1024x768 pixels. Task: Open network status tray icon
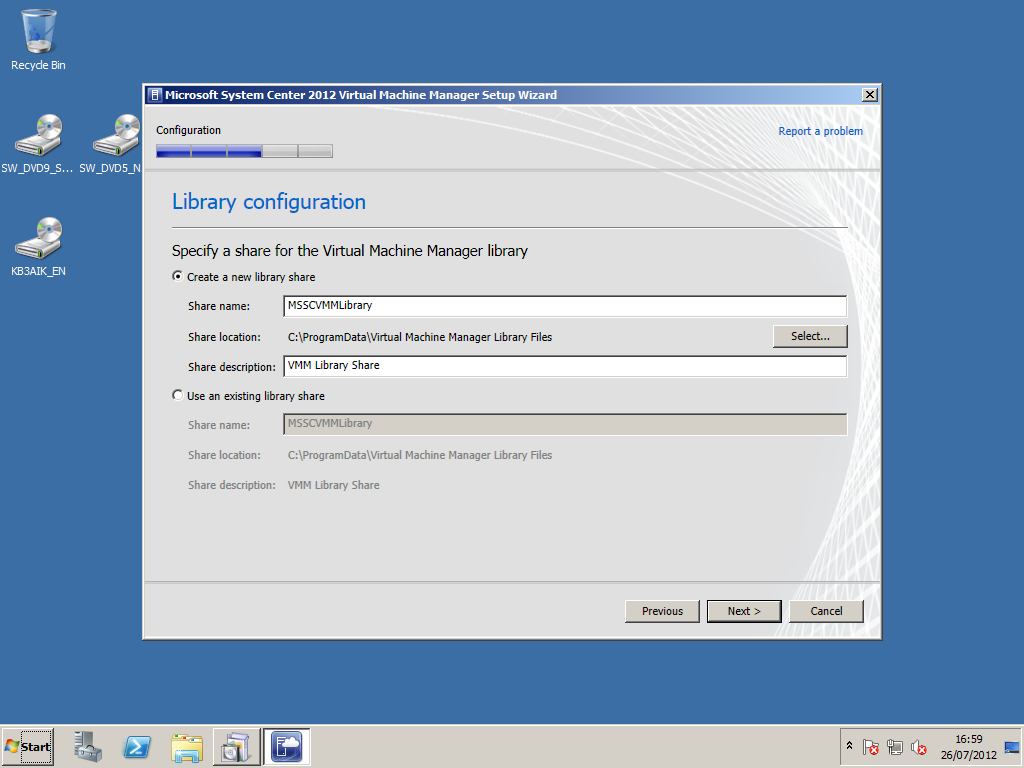(895, 746)
